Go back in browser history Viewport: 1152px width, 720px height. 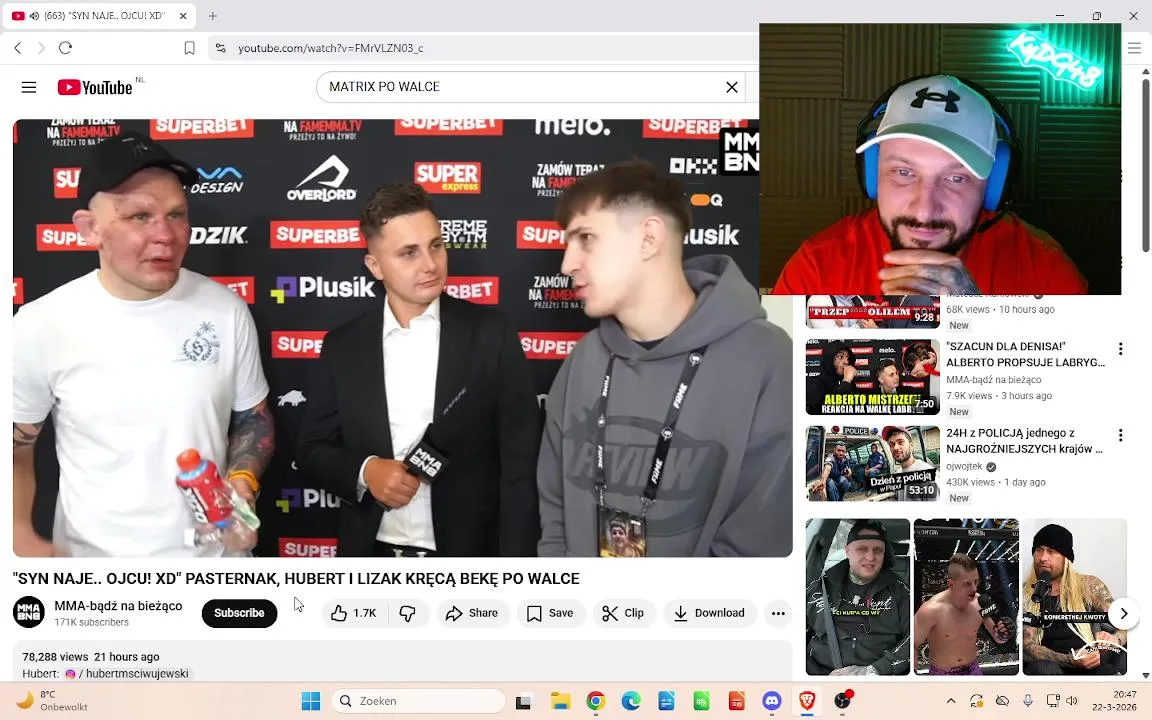click(x=18, y=48)
